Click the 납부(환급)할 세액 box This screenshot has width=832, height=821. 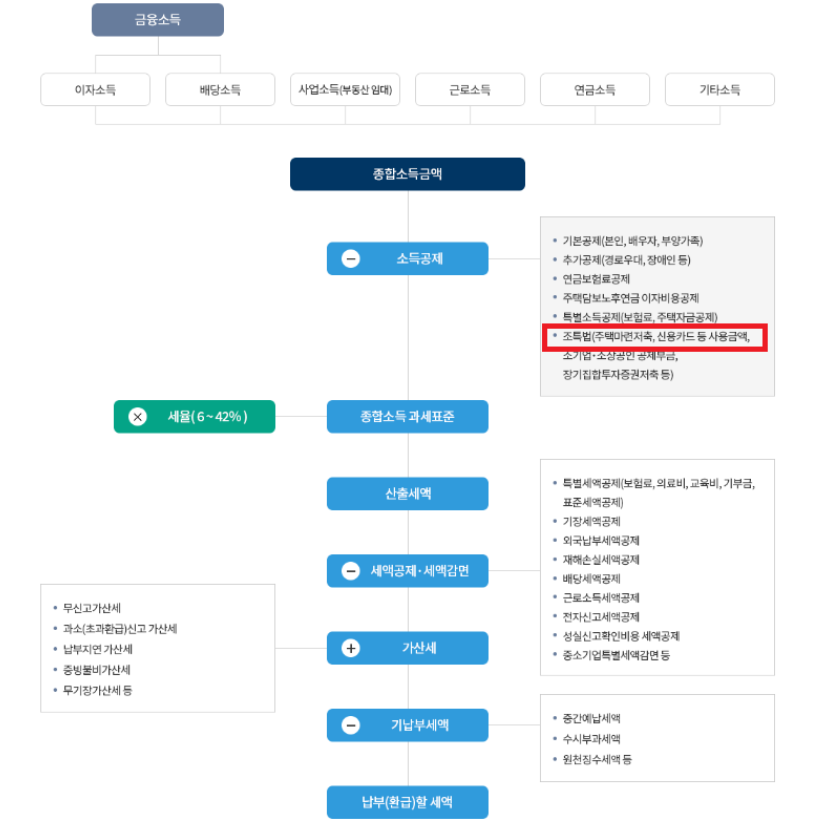click(408, 802)
